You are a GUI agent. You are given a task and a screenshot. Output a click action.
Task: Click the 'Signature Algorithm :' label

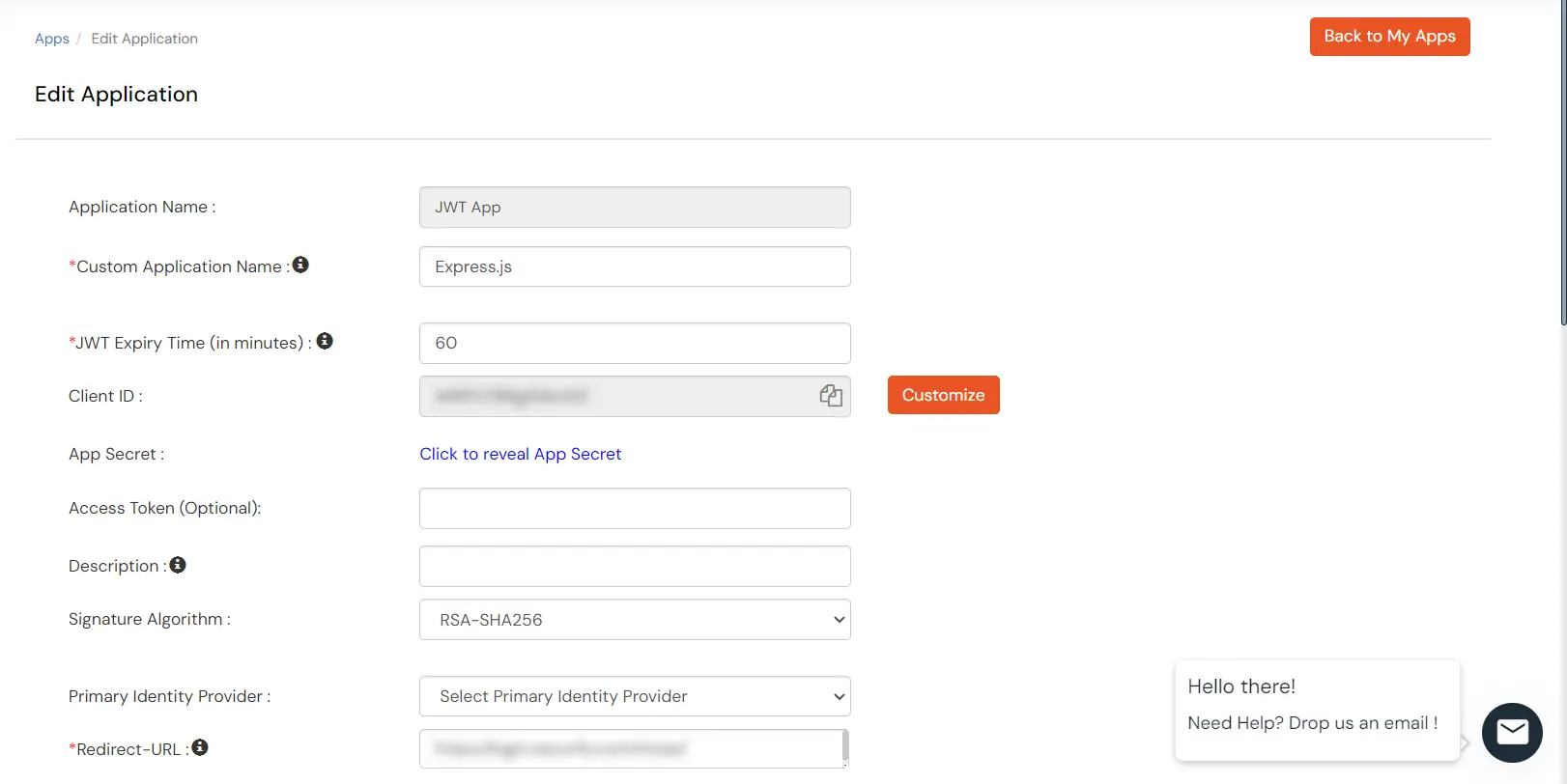click(x=150, y=619)
